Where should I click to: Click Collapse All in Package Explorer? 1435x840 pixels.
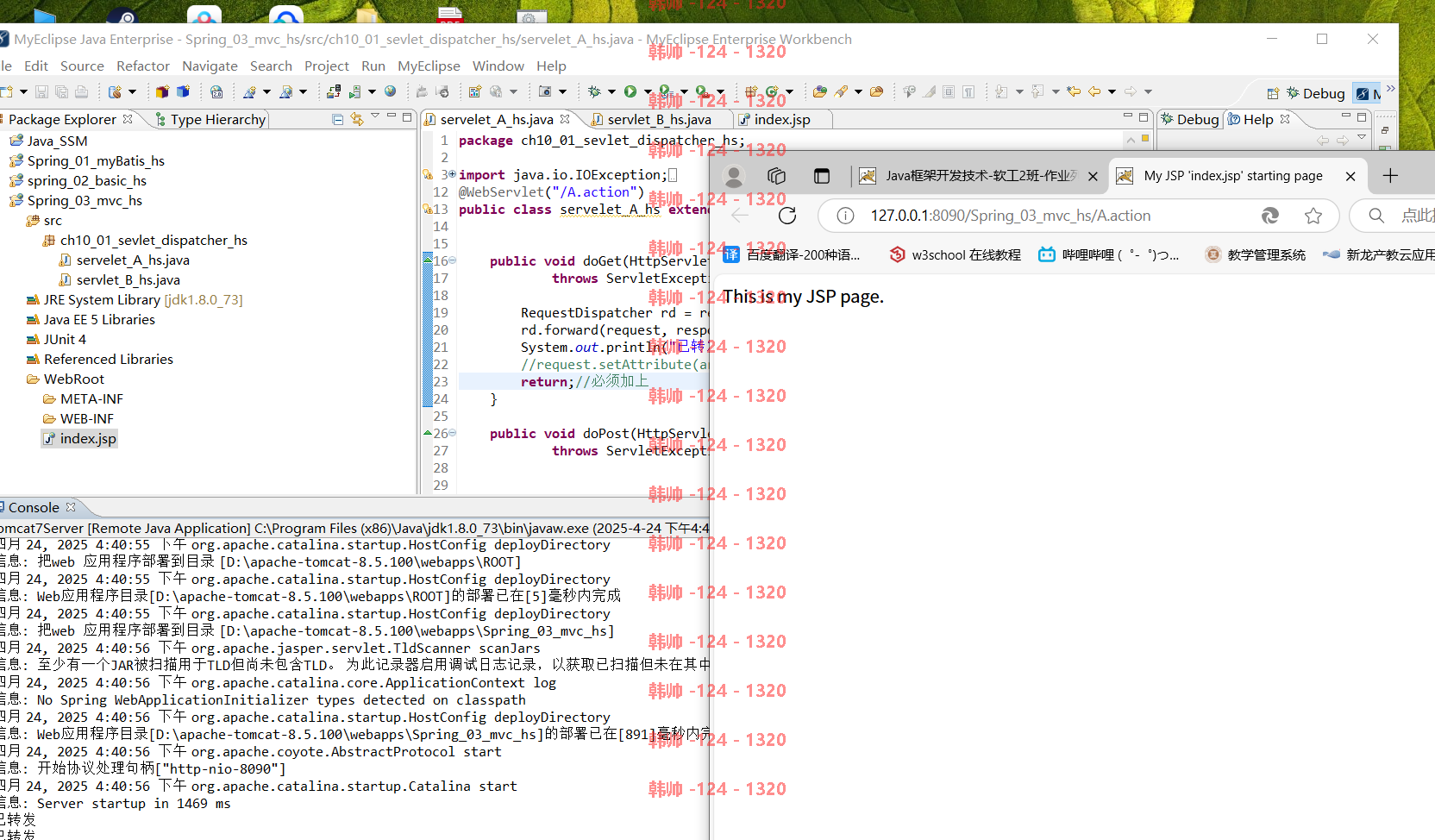[337, 119]
